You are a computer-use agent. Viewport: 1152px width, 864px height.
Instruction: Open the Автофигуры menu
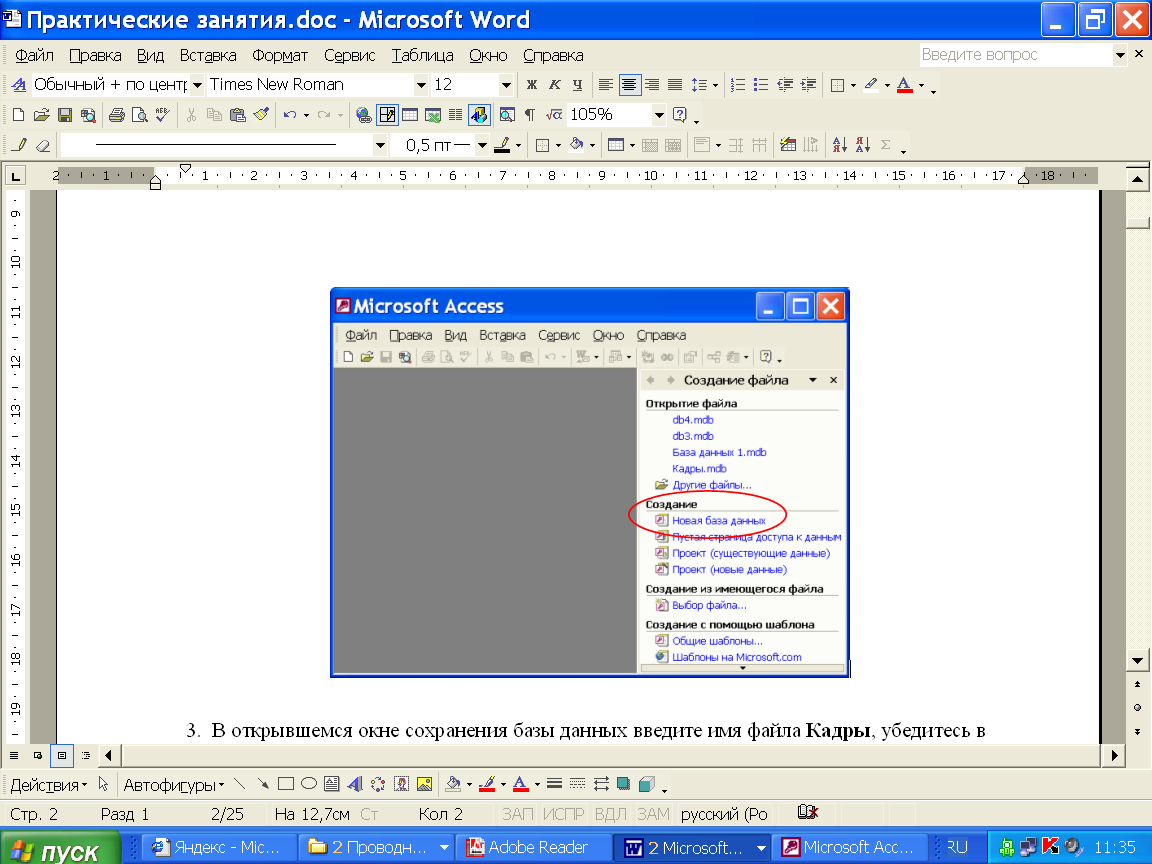coord(173,785)
